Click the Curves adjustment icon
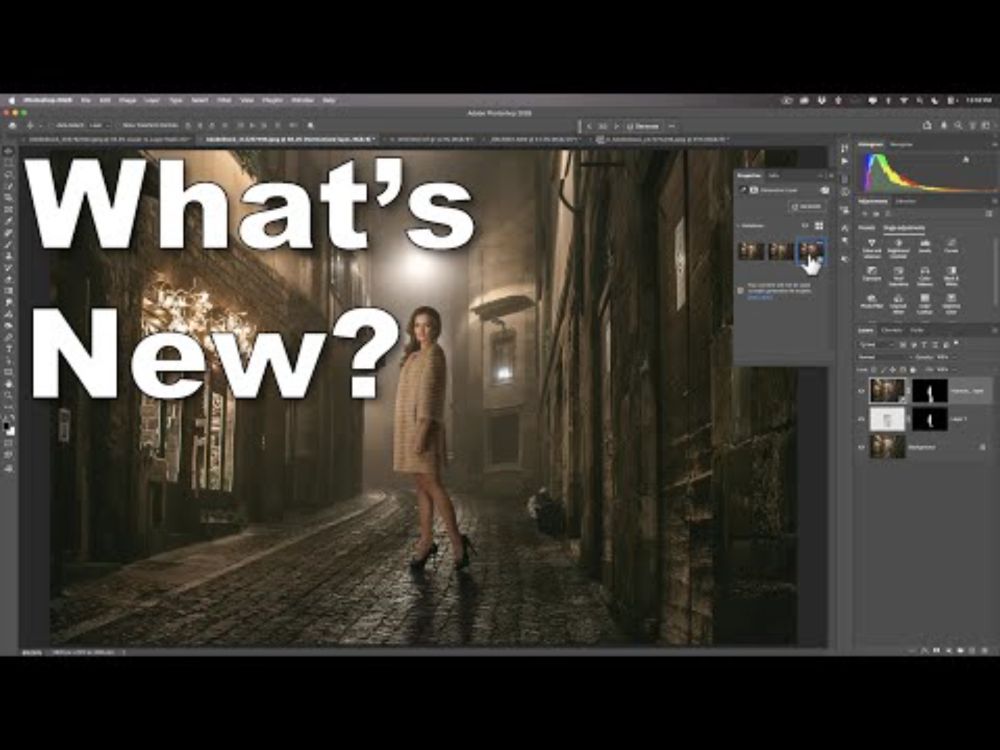This screenshot has height=750, width=1000. point(951,245)
